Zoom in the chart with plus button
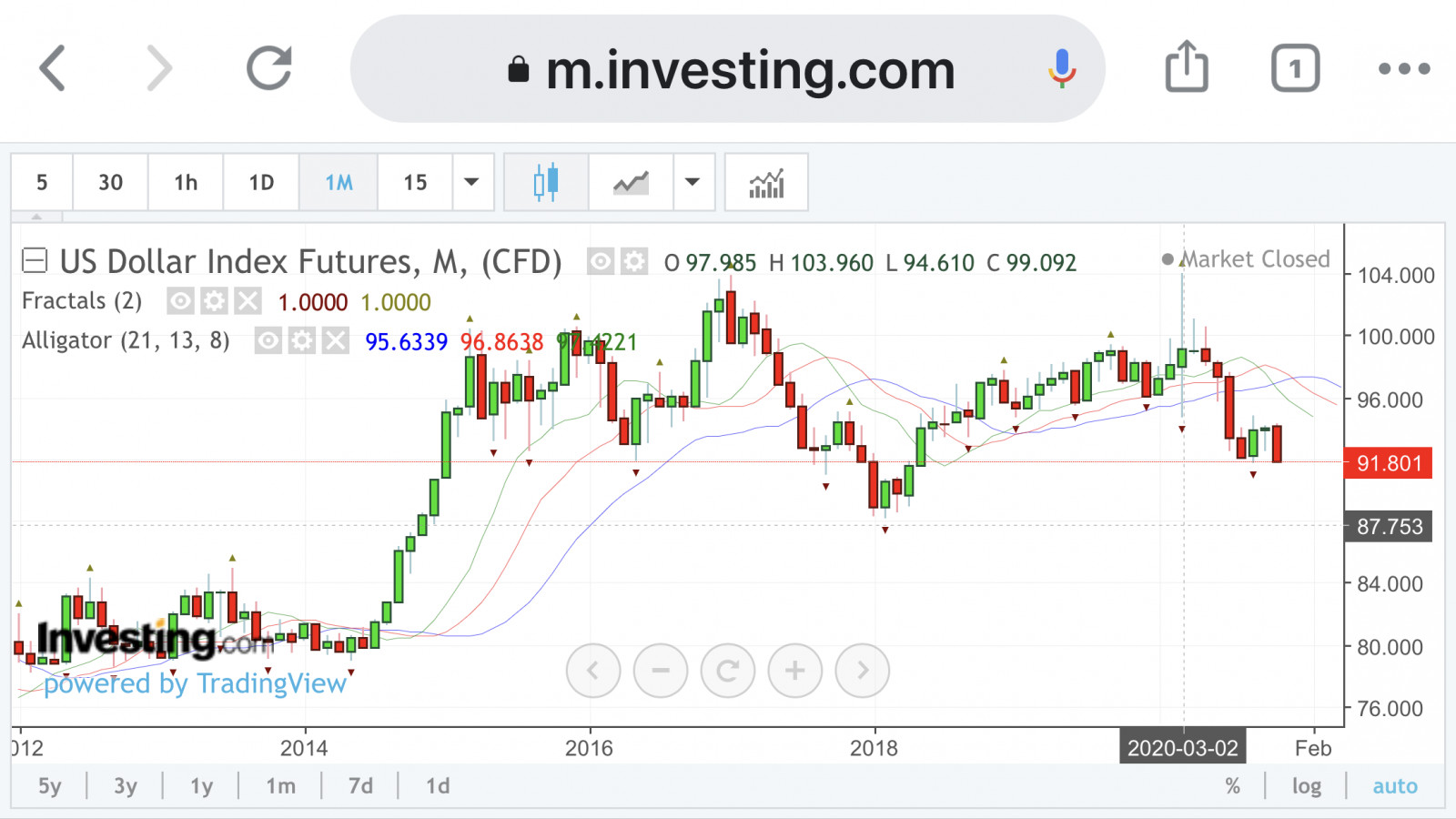Image resolution: width=1456 pixels, height=819 pixels. coord(794,671)
